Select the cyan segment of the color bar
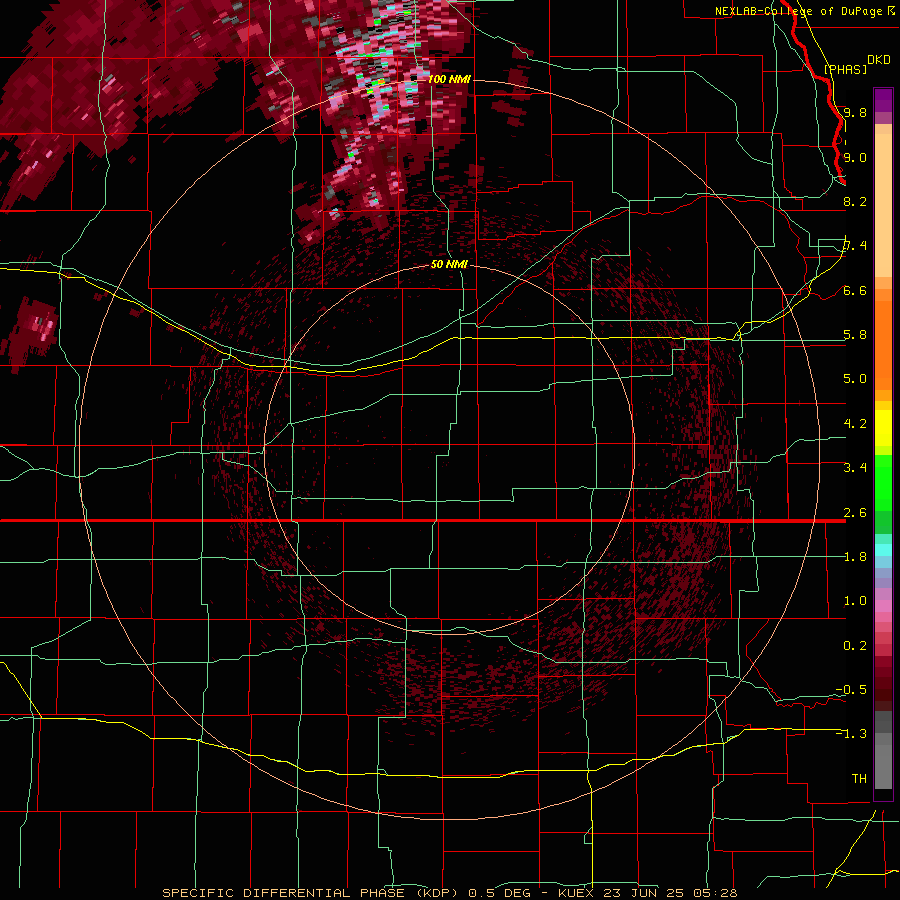900x900 pixels. [883, 550]
